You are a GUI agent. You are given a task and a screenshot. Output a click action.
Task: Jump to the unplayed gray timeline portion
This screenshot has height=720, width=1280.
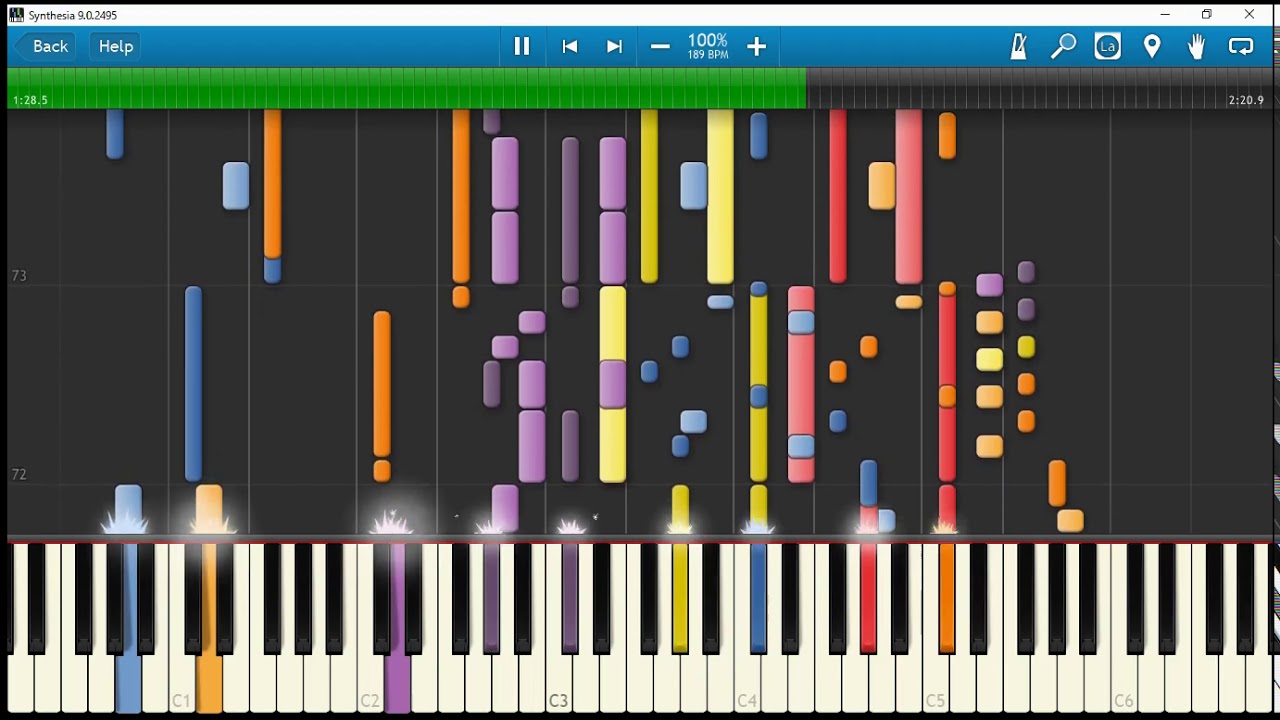1038,88
